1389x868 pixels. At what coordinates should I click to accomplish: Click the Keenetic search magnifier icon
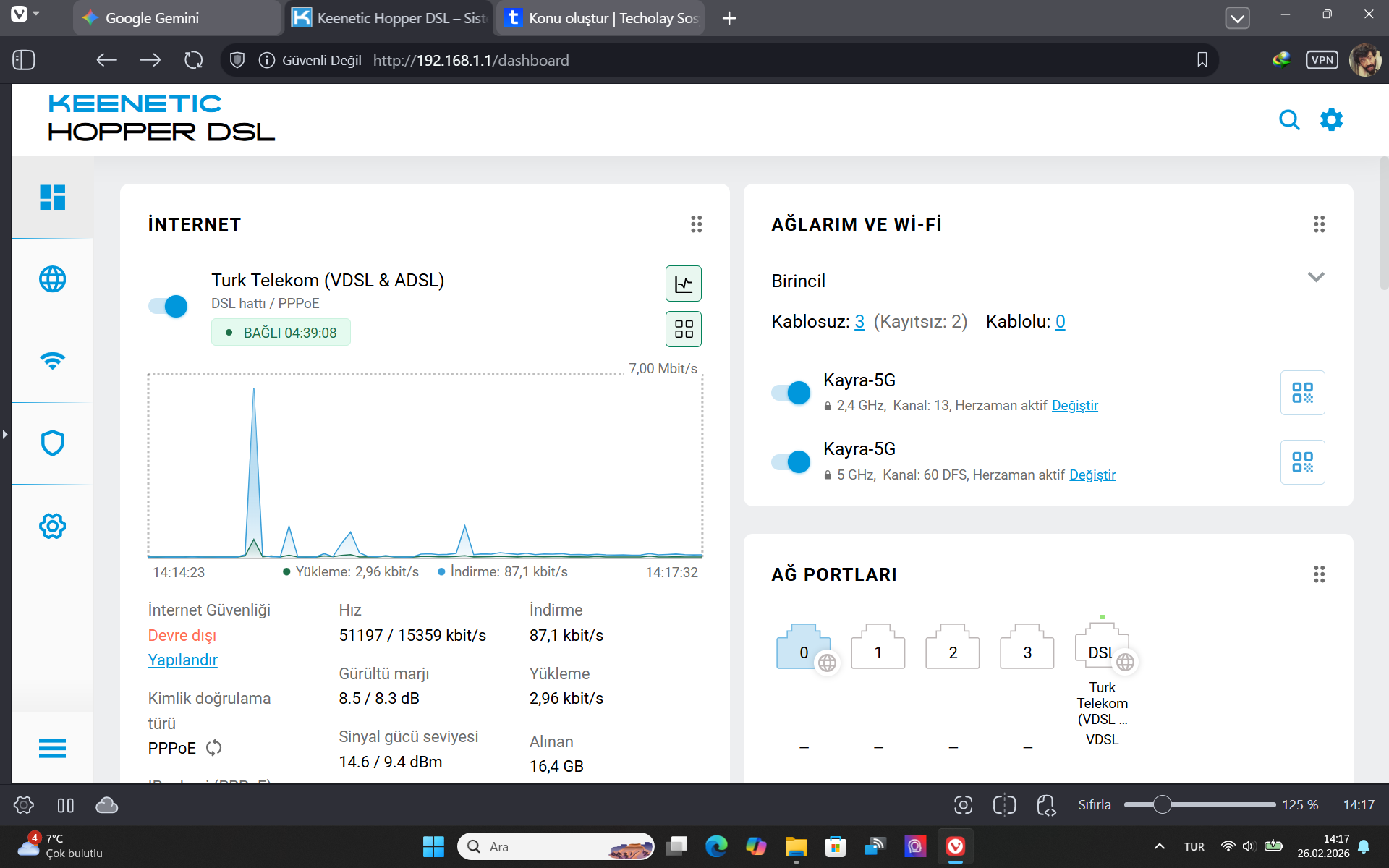[x=1289, y=119]
